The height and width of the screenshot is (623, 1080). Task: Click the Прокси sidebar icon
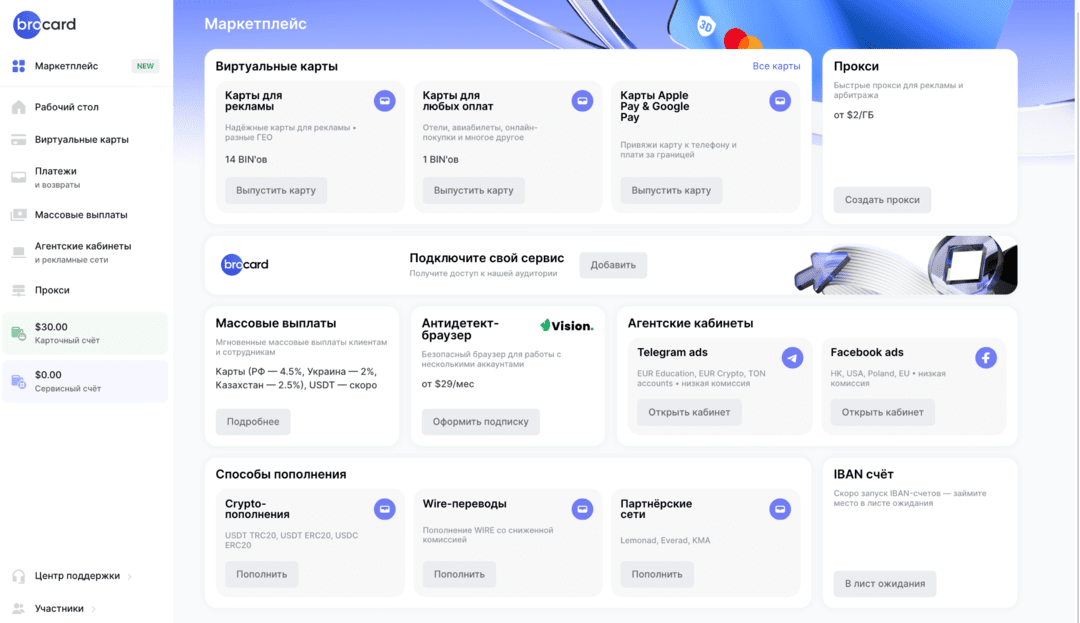pyautogui.click(x=19, y=291)
